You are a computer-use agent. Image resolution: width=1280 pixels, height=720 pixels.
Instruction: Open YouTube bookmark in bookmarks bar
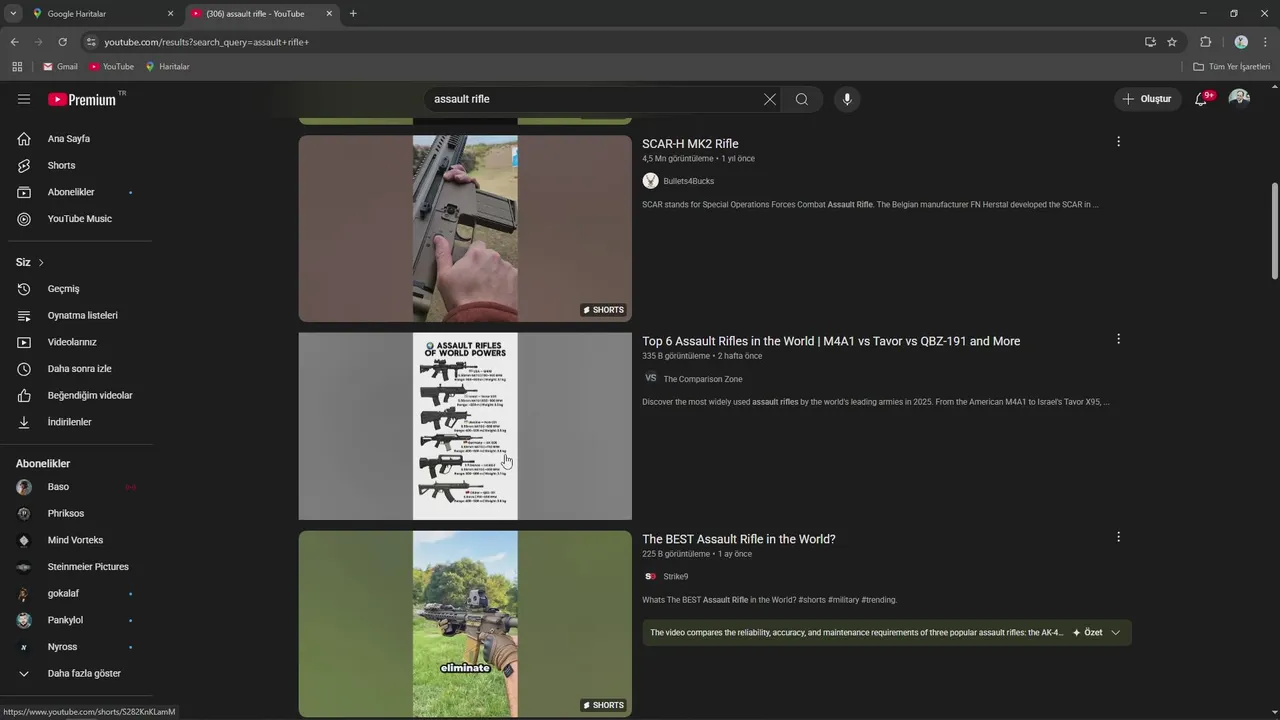111,67
